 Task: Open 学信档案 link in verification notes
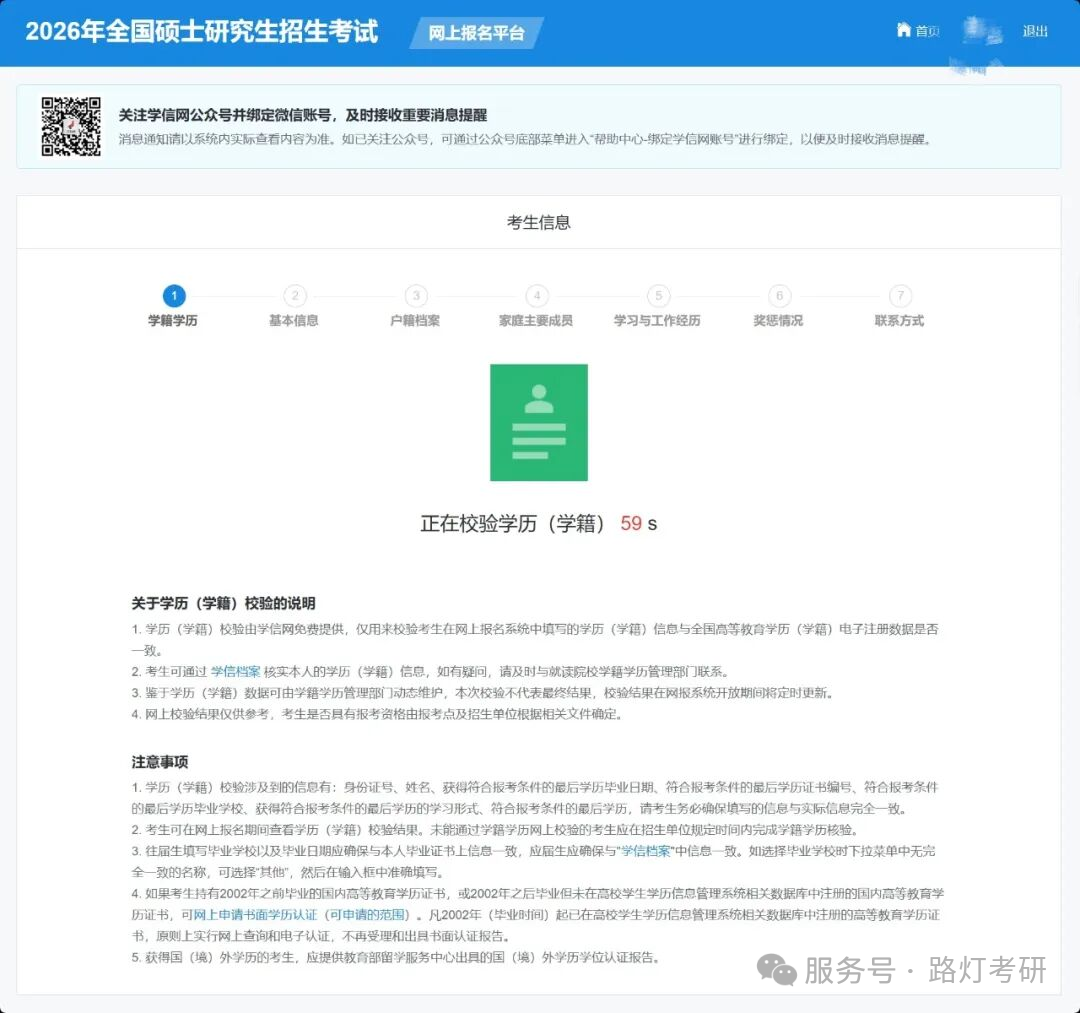pyautogui.click(x=235, y=672)
